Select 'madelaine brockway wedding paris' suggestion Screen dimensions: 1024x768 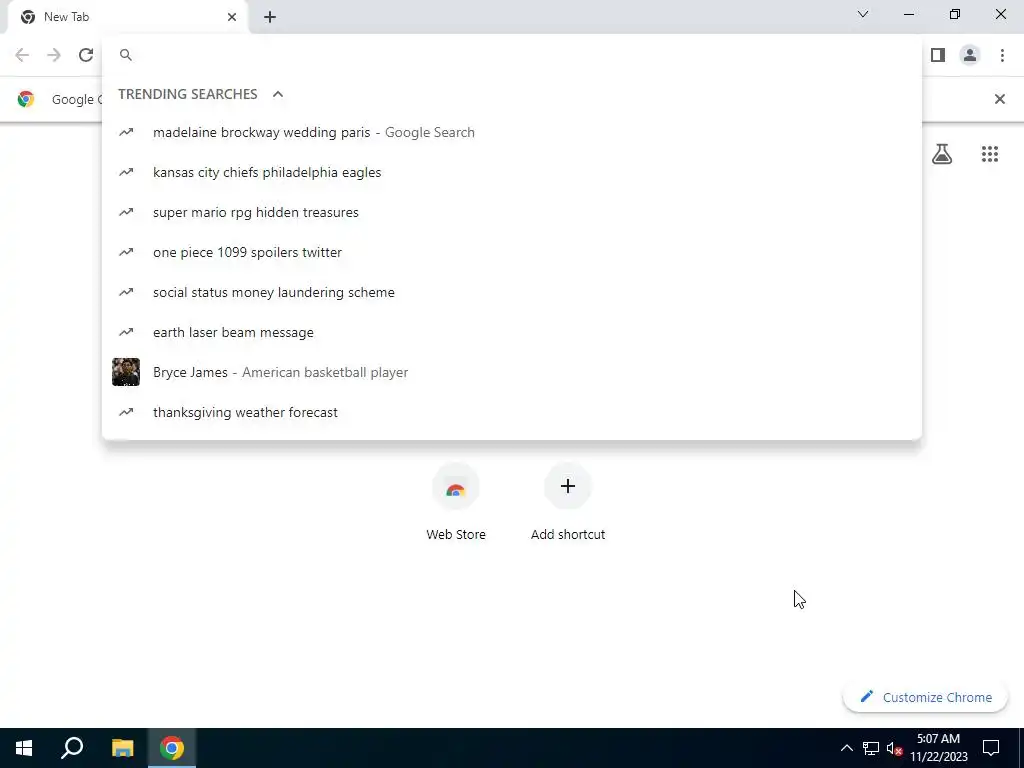tap(512, 133)
